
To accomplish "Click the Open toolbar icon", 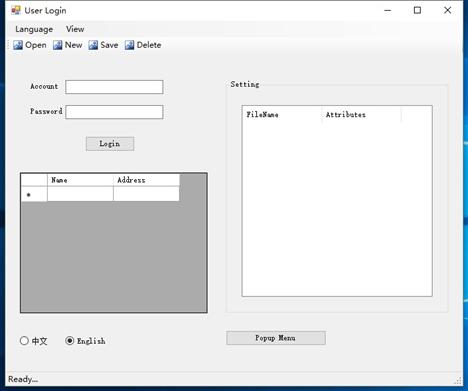I will (18, 45).
